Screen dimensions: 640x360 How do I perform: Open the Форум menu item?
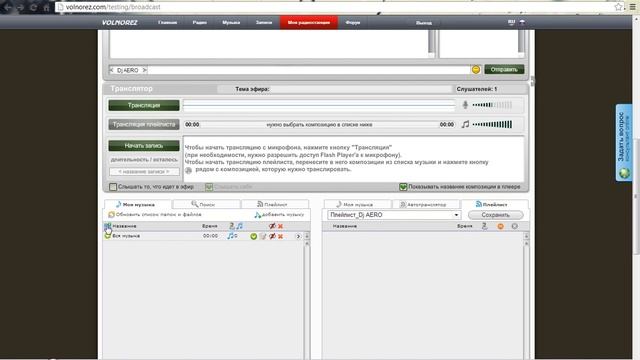tap(353, 22)
